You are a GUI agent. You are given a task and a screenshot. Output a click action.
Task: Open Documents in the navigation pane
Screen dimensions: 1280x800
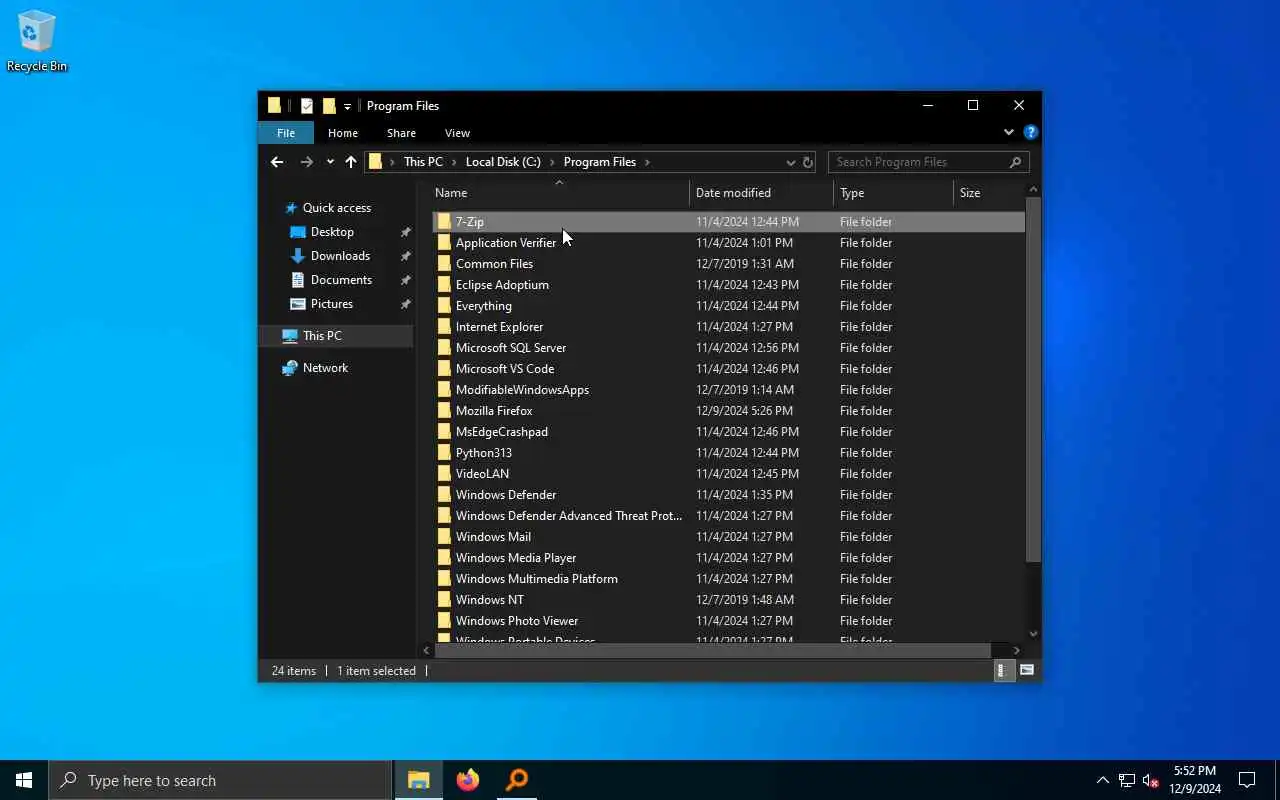[341, 280]
